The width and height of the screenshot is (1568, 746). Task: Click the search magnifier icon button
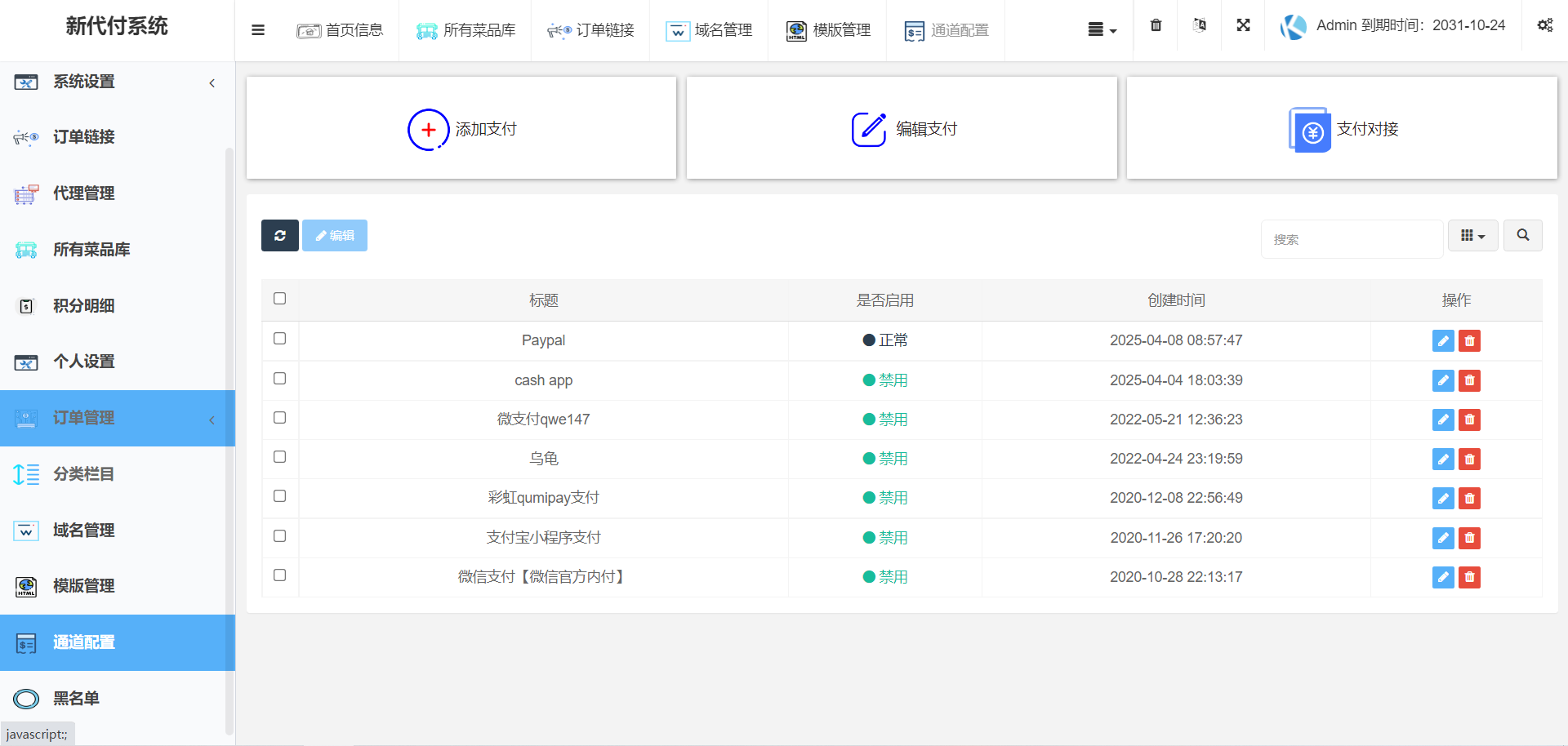pyautogui.click(x=1522, y=236)
